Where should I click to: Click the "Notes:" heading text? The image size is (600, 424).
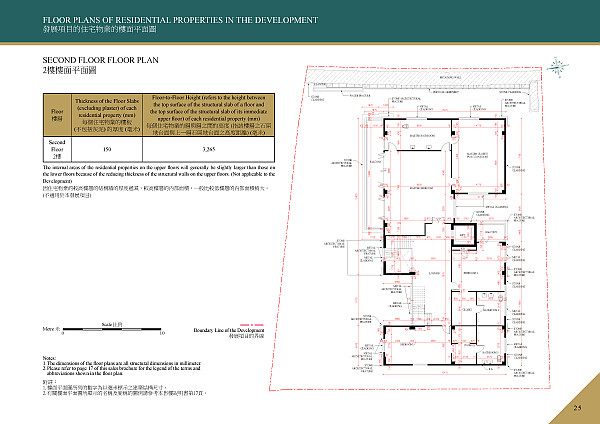[50, 357]
